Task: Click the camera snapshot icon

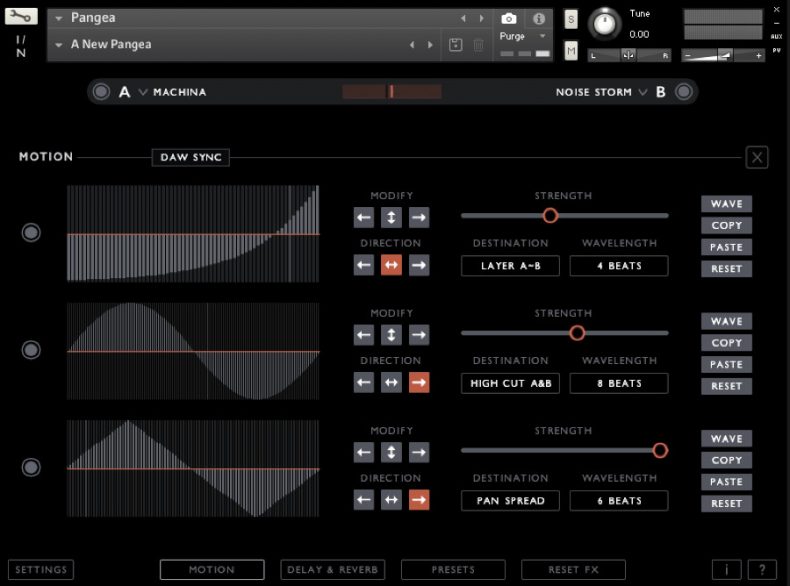Action: [509, 19]
